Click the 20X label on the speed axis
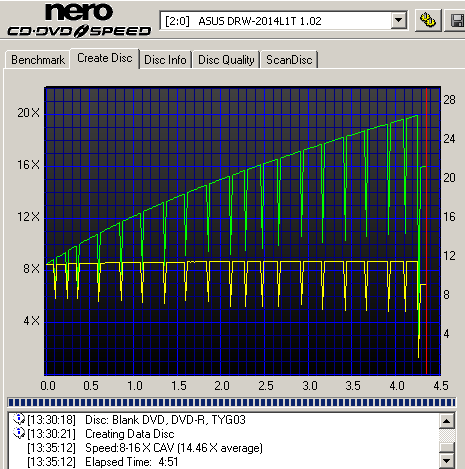The image size is (465, 469). (x=29, y=113)
